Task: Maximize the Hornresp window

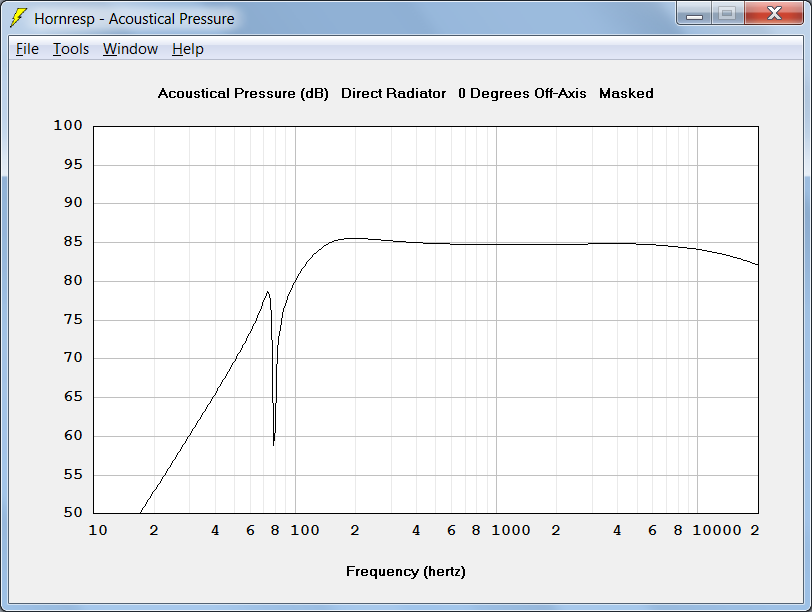Action: coord(728,13)
